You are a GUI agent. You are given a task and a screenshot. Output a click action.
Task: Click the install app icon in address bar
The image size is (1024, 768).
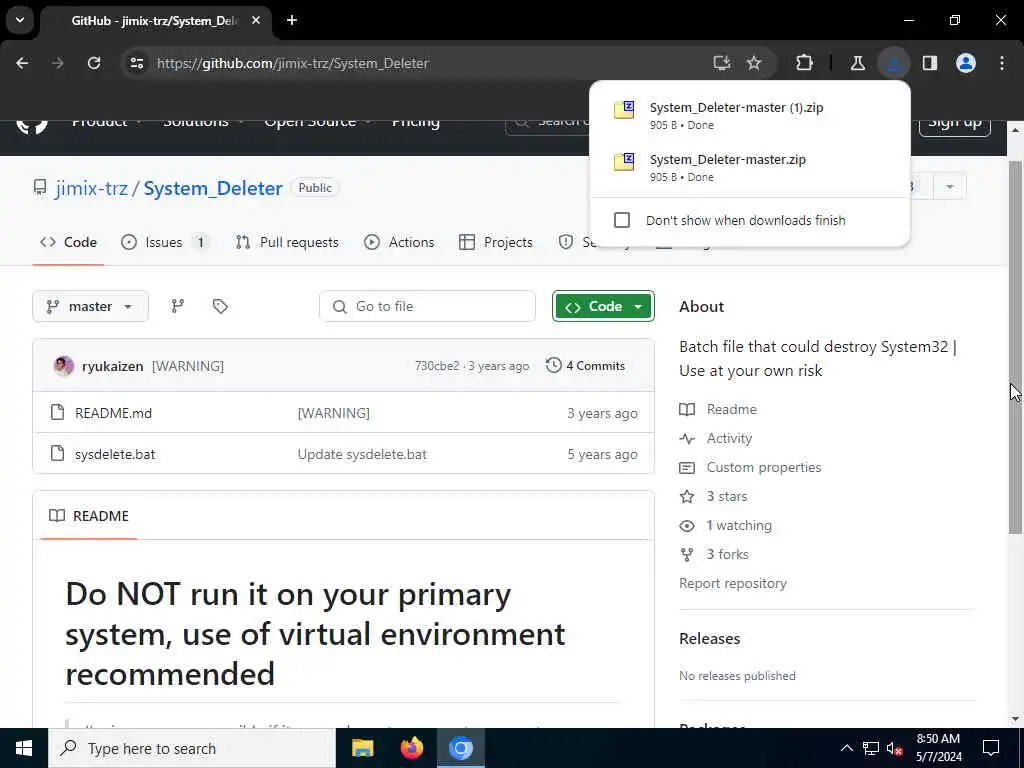click(x=721, y=63)
